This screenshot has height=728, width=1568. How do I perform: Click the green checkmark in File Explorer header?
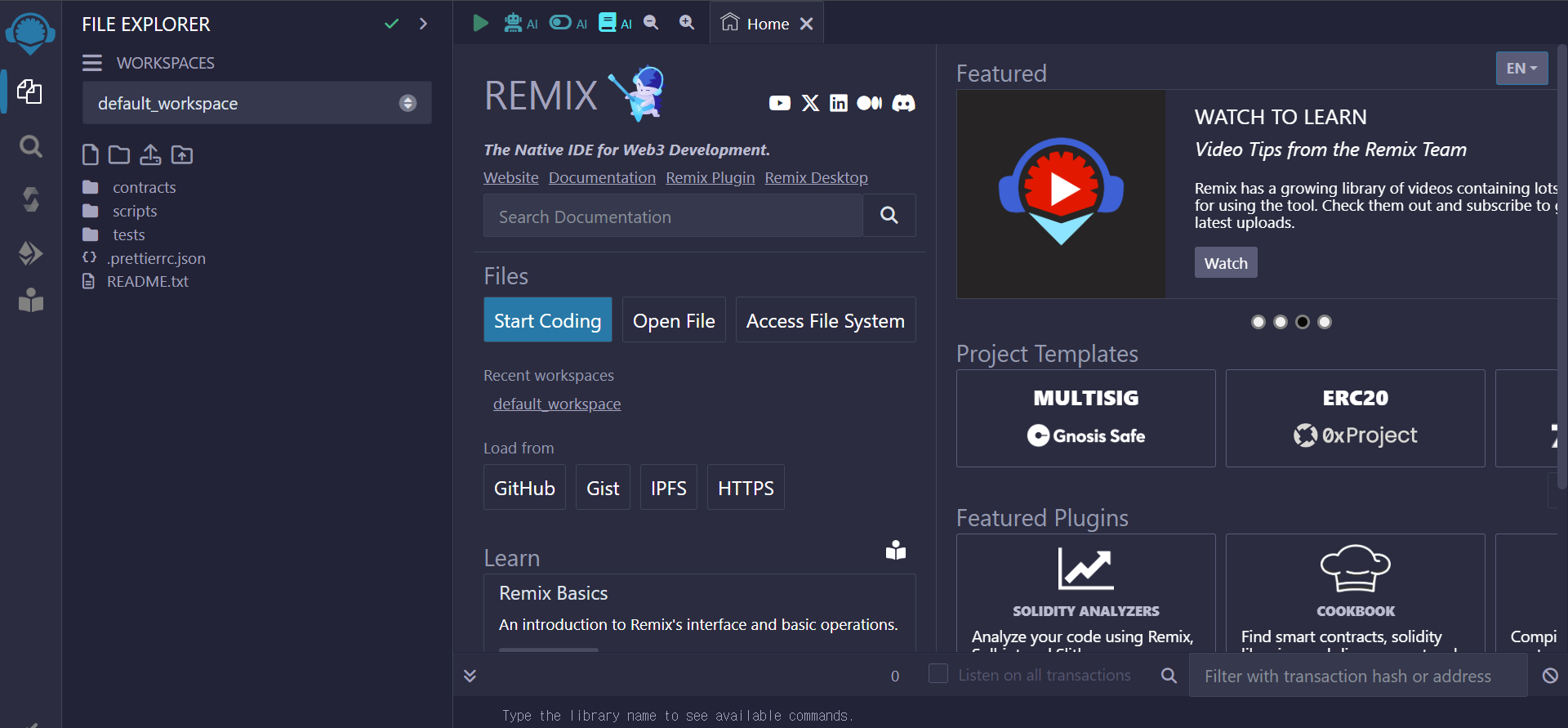391,24
